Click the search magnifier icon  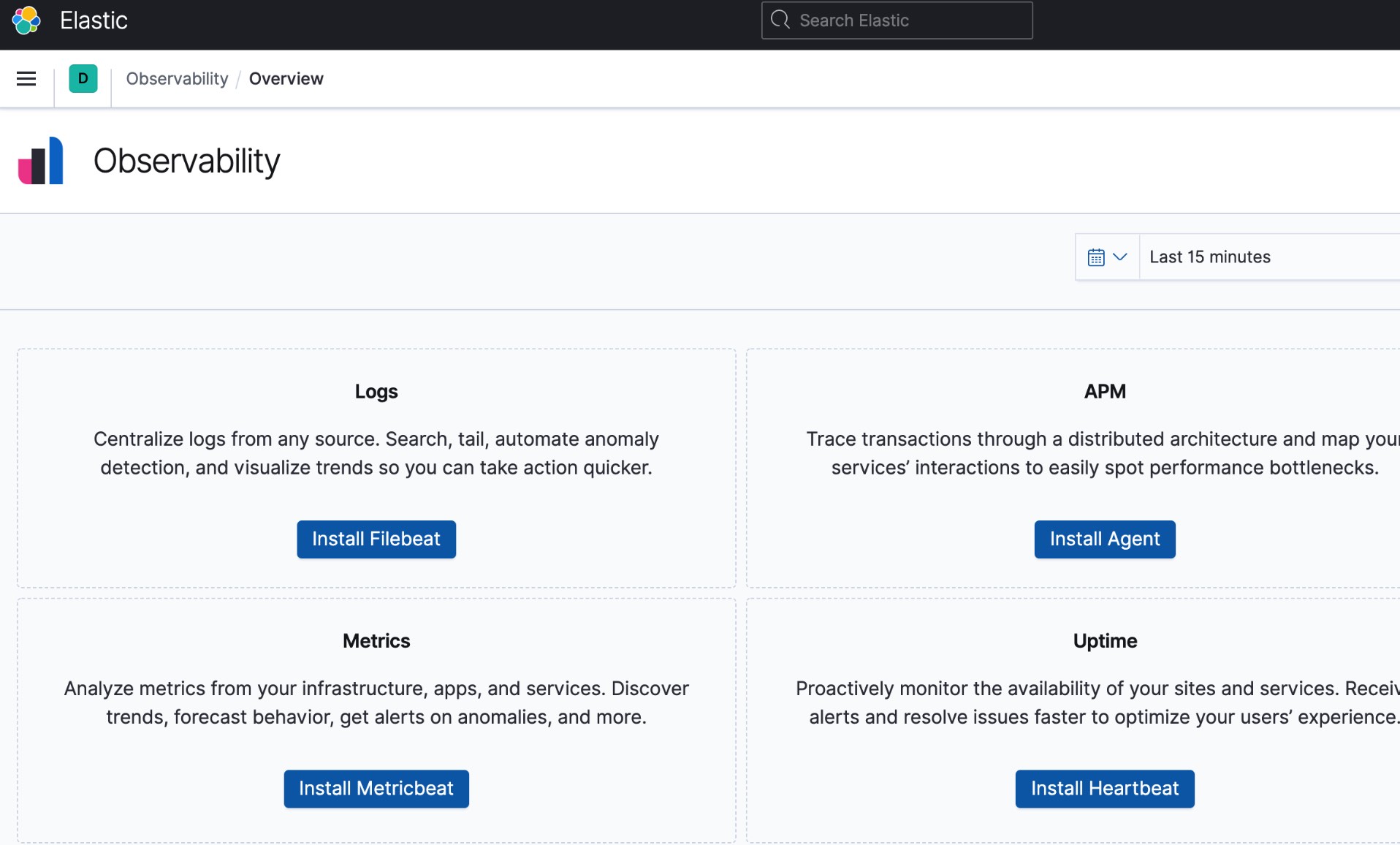pyautogui.click(x=780, y=20)
